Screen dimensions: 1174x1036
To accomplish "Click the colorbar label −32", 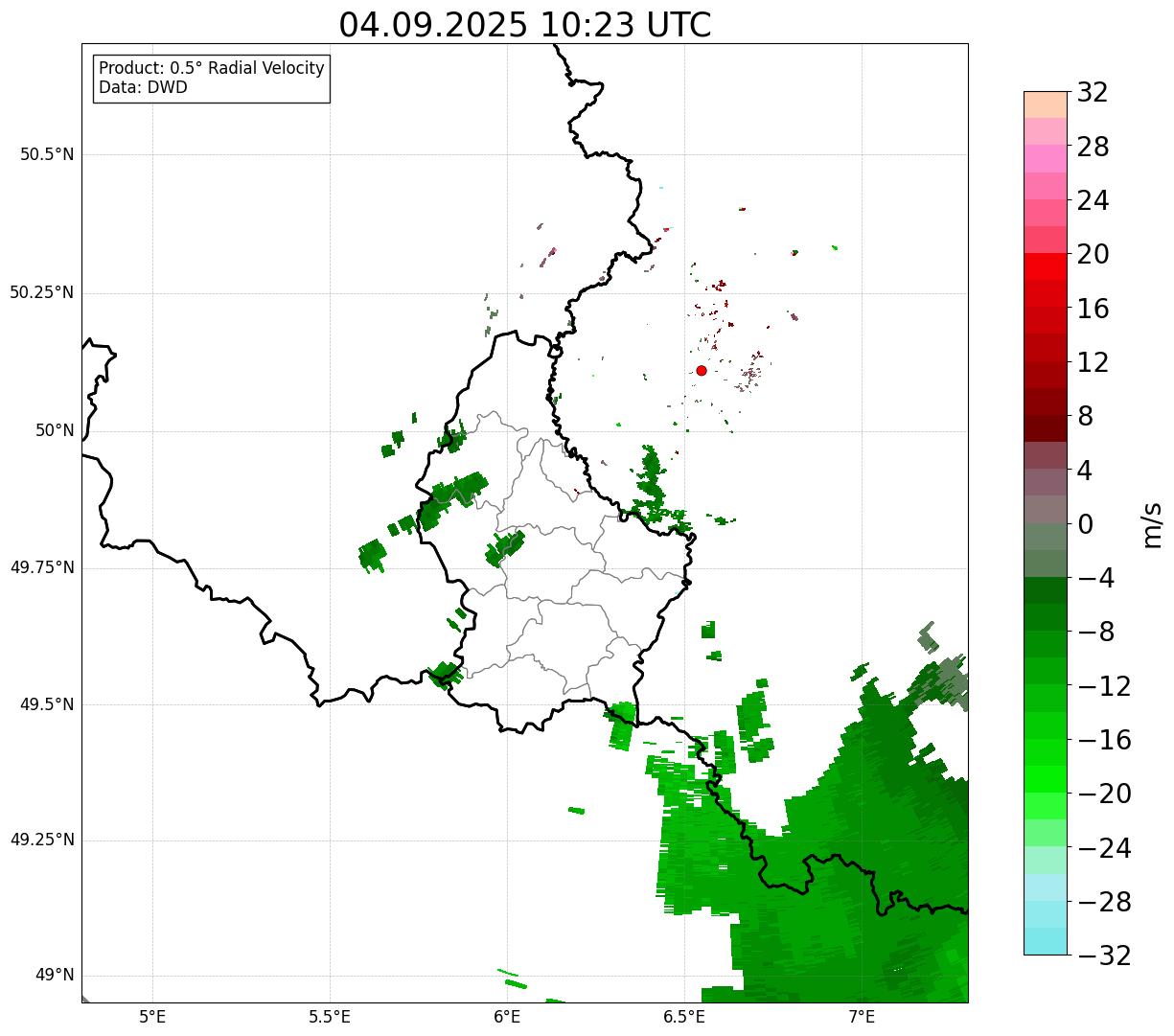I will tap(1104, 955).
